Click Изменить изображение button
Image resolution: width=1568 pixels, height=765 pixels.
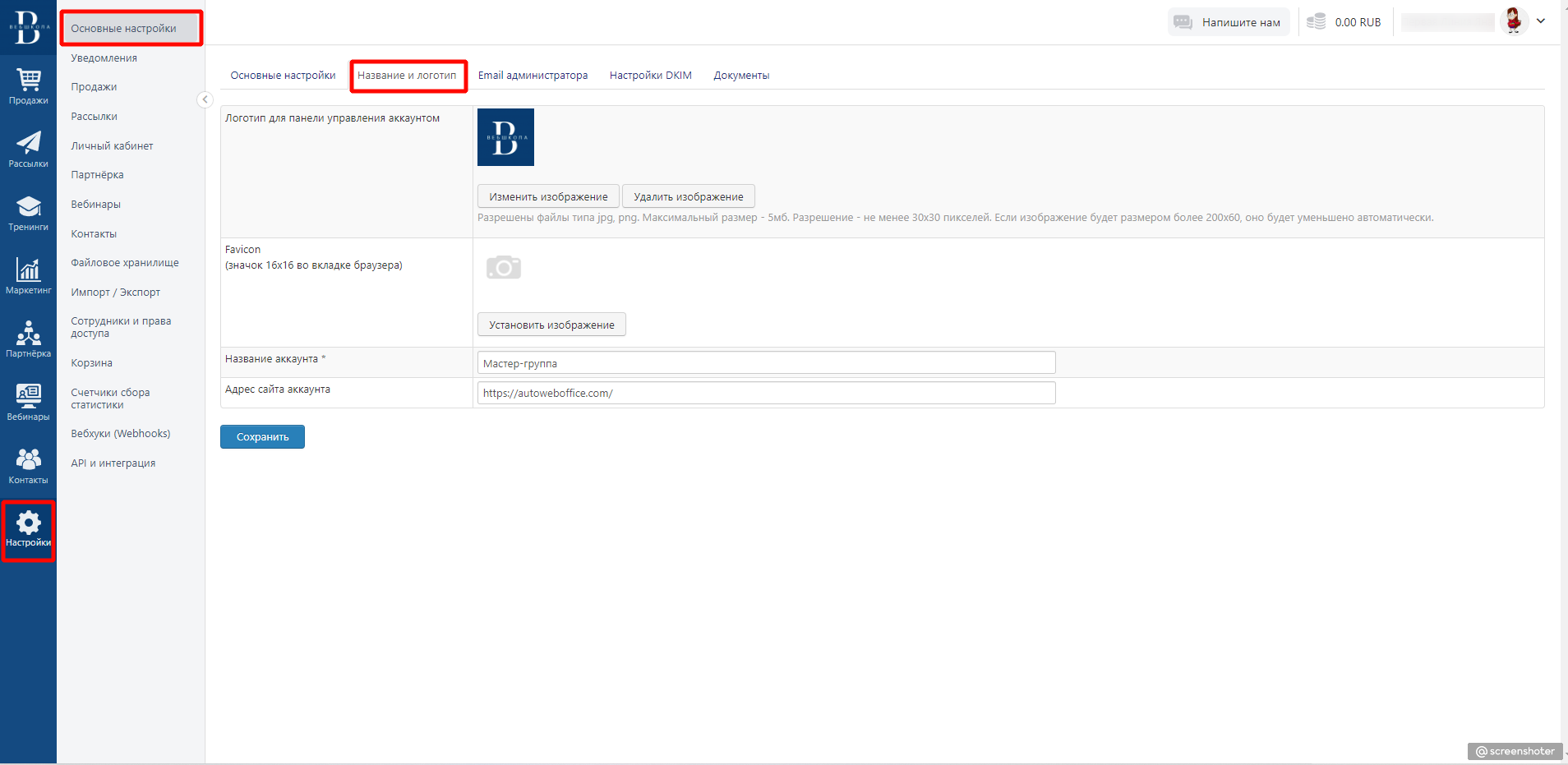(548, 197)
